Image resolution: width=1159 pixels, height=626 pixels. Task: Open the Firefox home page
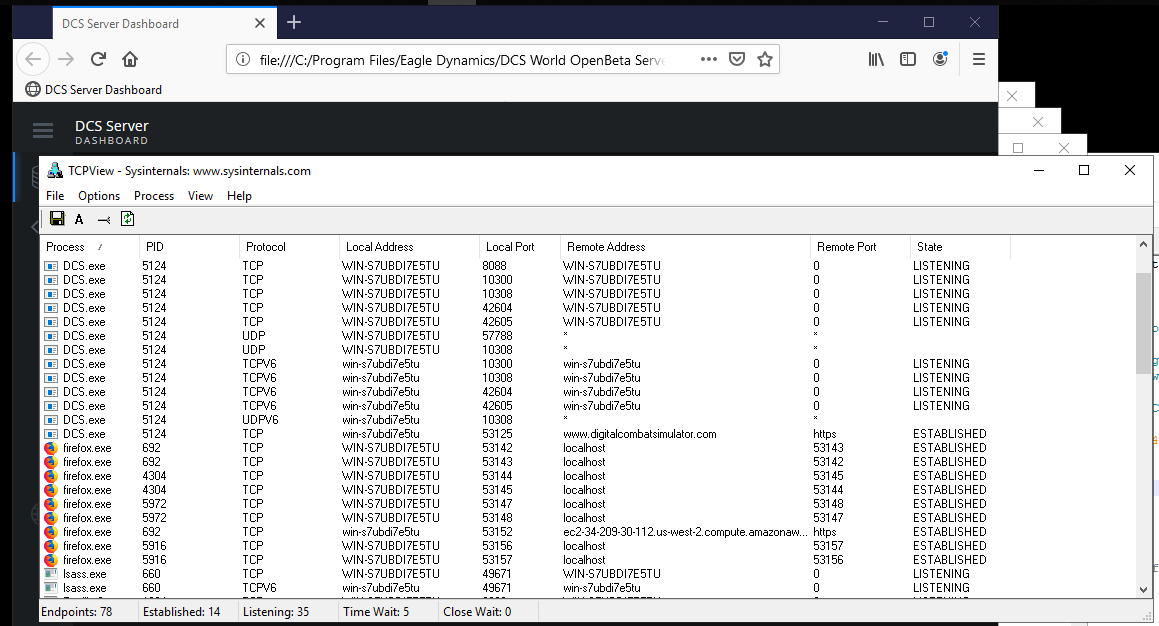pos(130,59)
